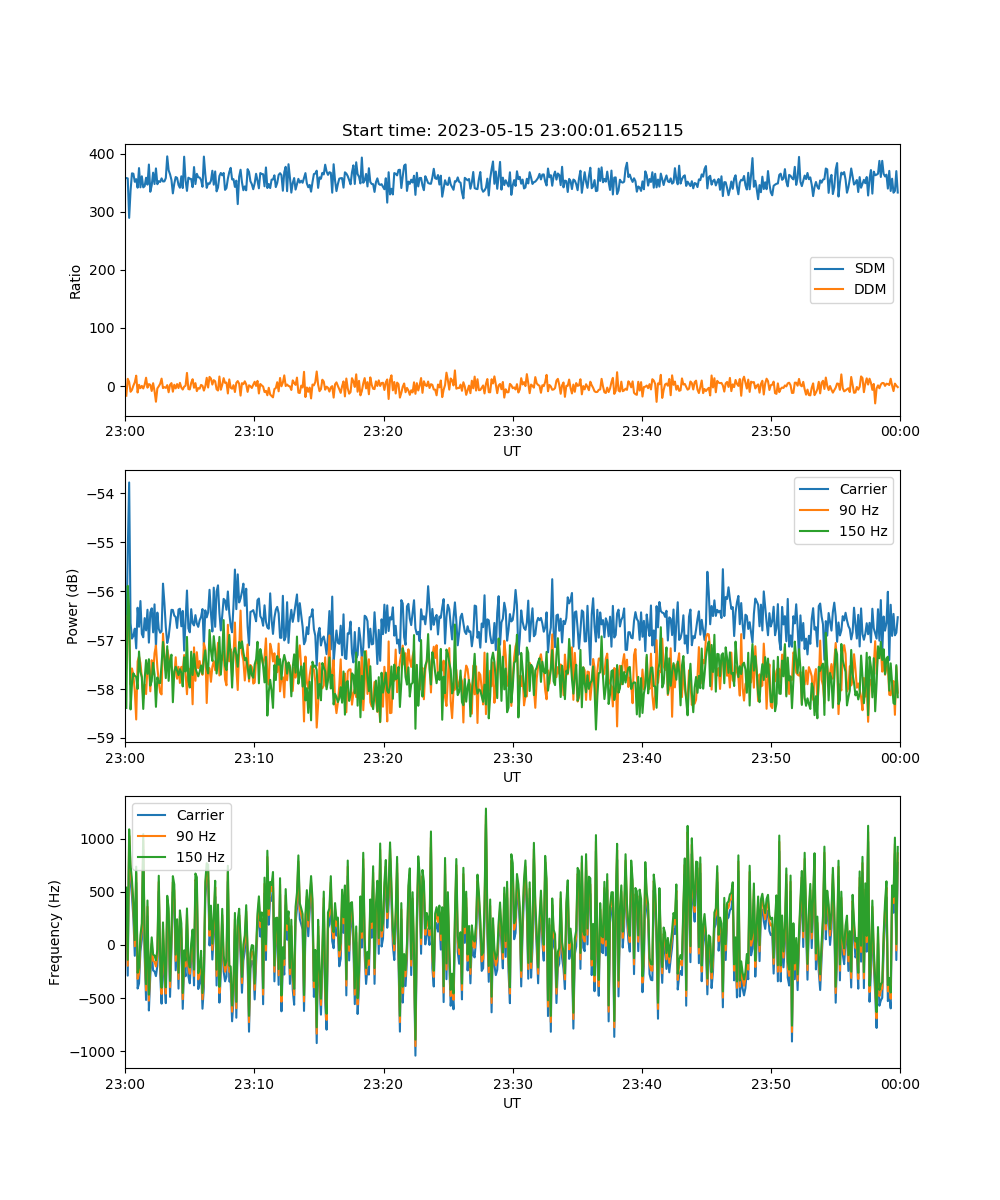Click the "Ratio" y-axis label
The width and height of the screenshot is (1000, 1200).
coord(76,281)
